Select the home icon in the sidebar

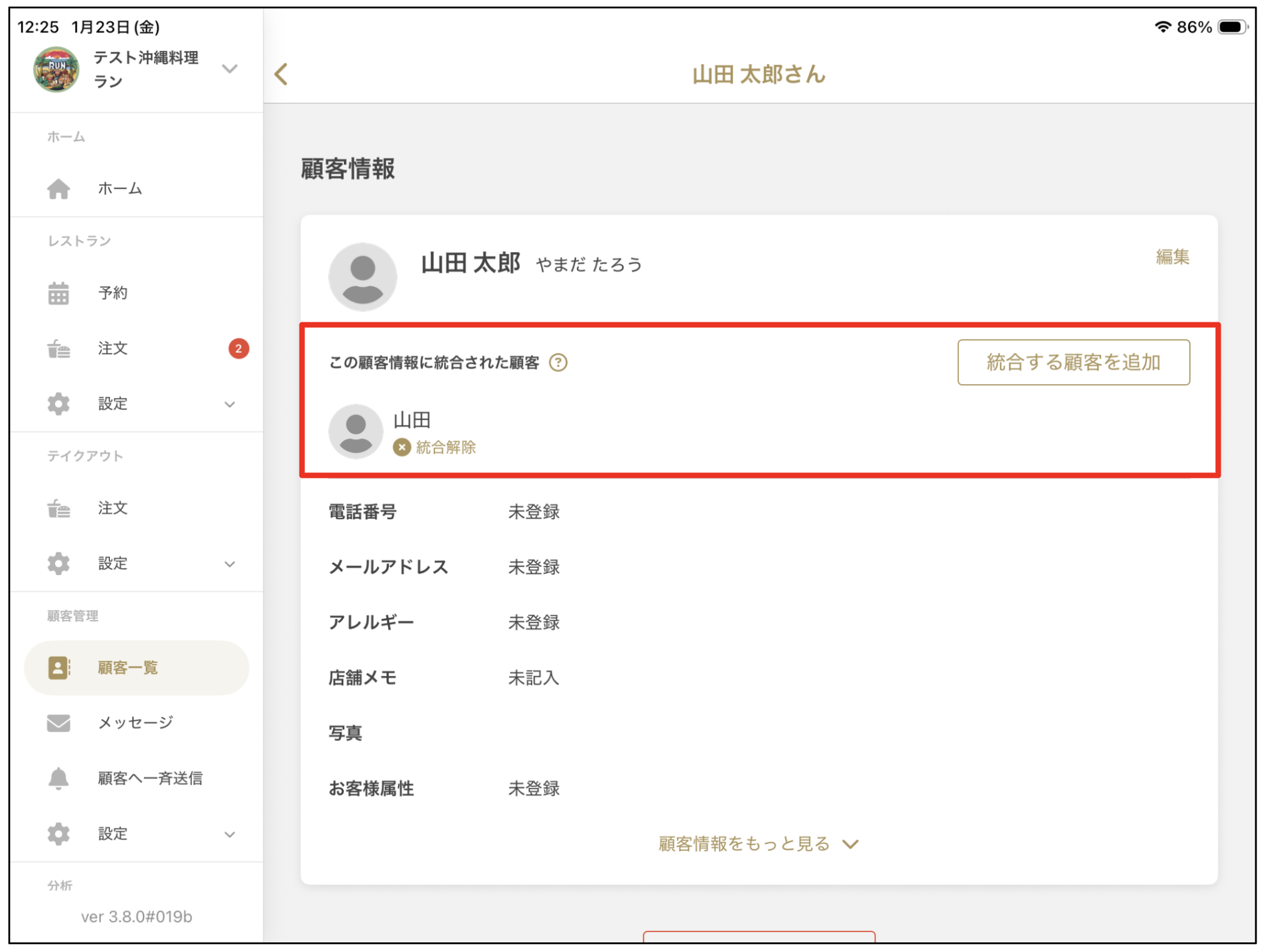(58, 188)
